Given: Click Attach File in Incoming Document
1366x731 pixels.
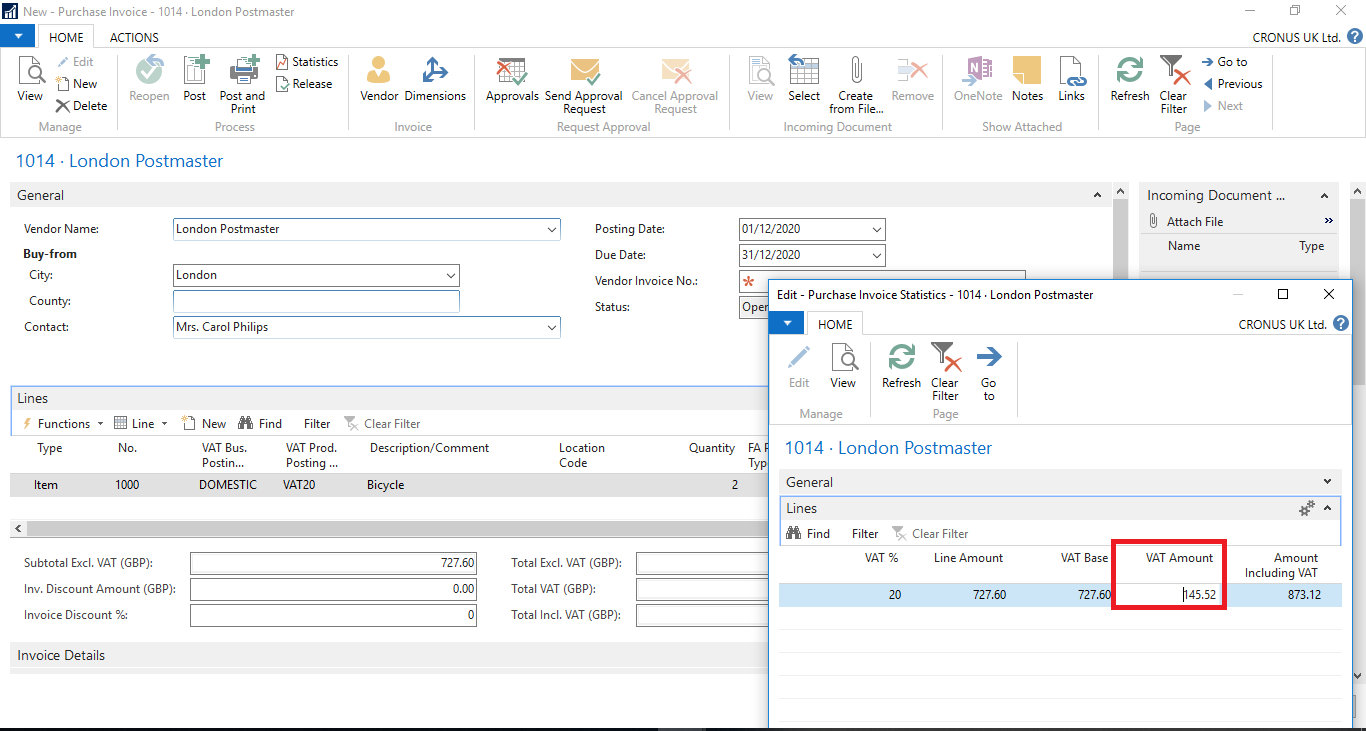Looking at the screenshot, I should click(1186, 222).
